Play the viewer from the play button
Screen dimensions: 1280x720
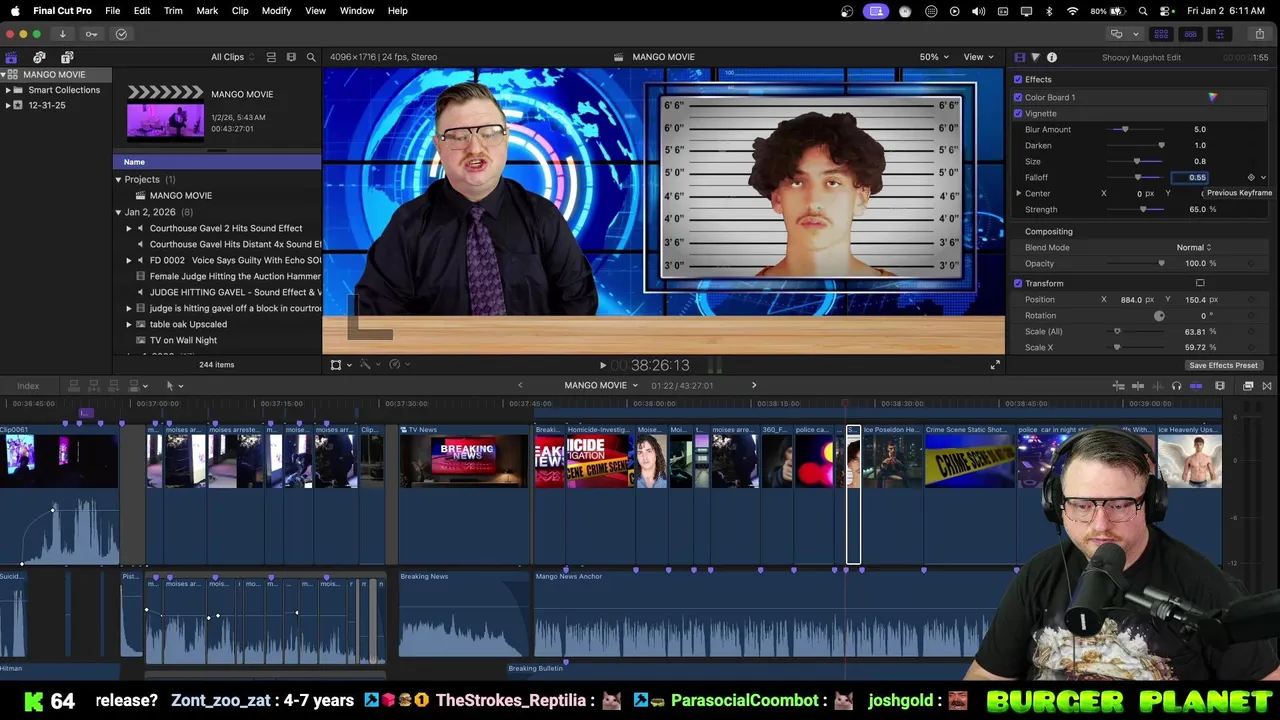click(x=602, y=366)
